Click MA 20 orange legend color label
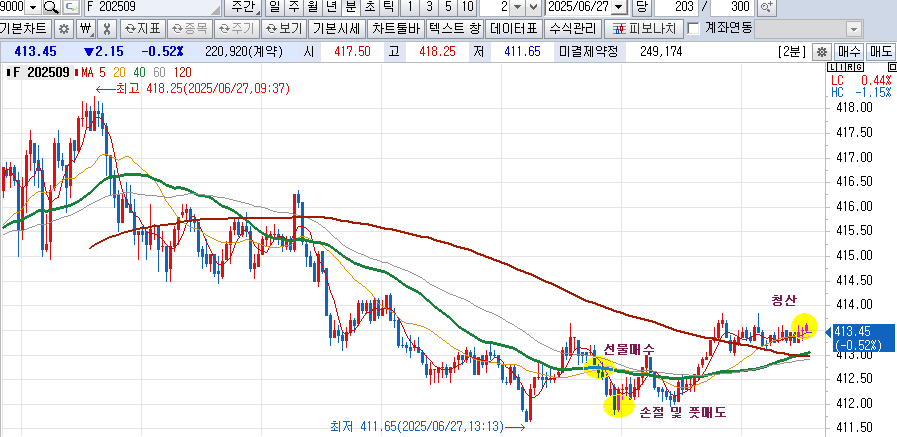The height and width of the screenshot is (437, 897). [119, 73]
